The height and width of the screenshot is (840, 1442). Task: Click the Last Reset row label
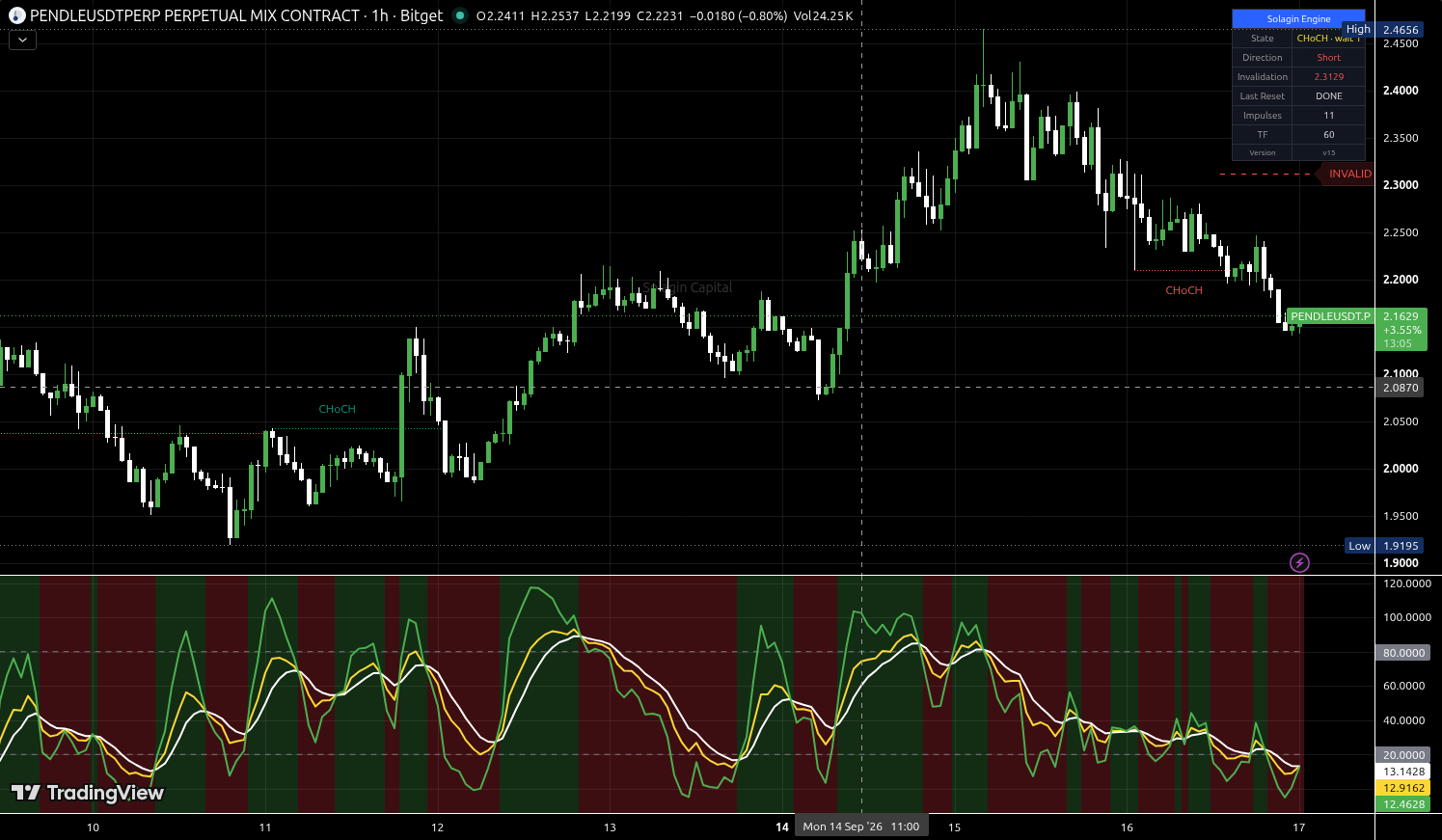[x=1263, y=96]
